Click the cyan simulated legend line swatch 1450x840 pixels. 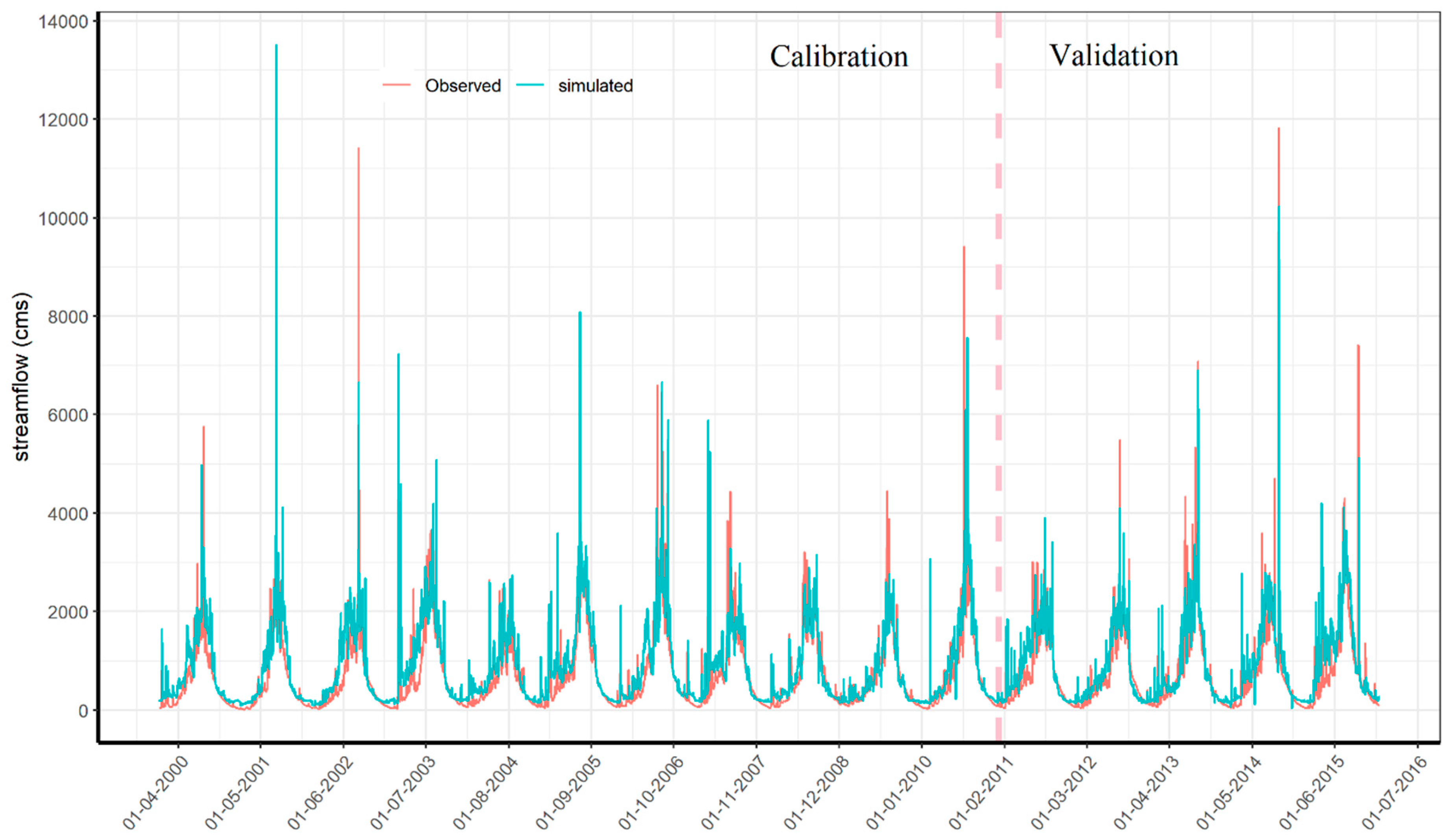pyautogui.click(x=530, y=85)
